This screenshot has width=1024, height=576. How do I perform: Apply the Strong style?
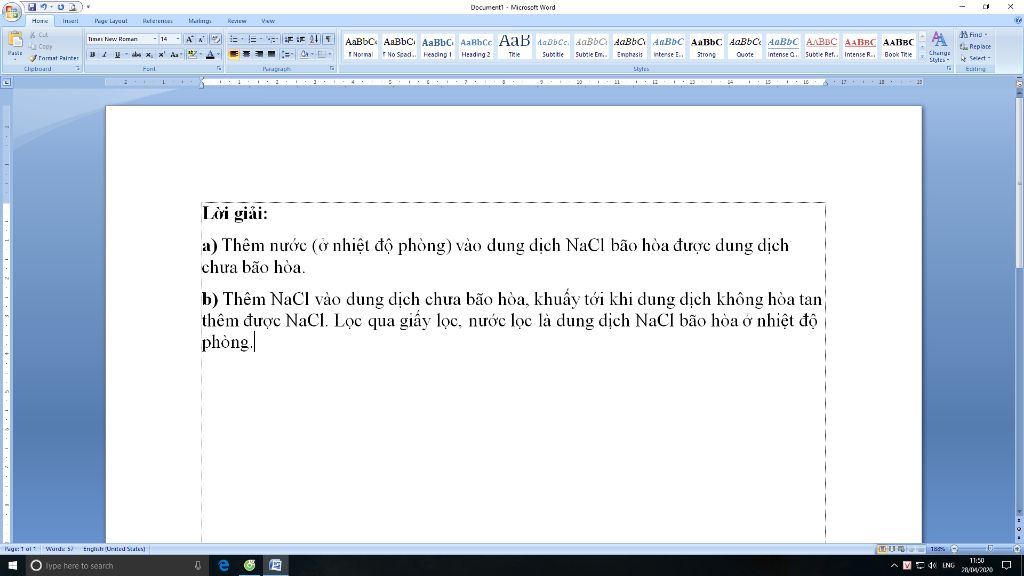[707, 46]
